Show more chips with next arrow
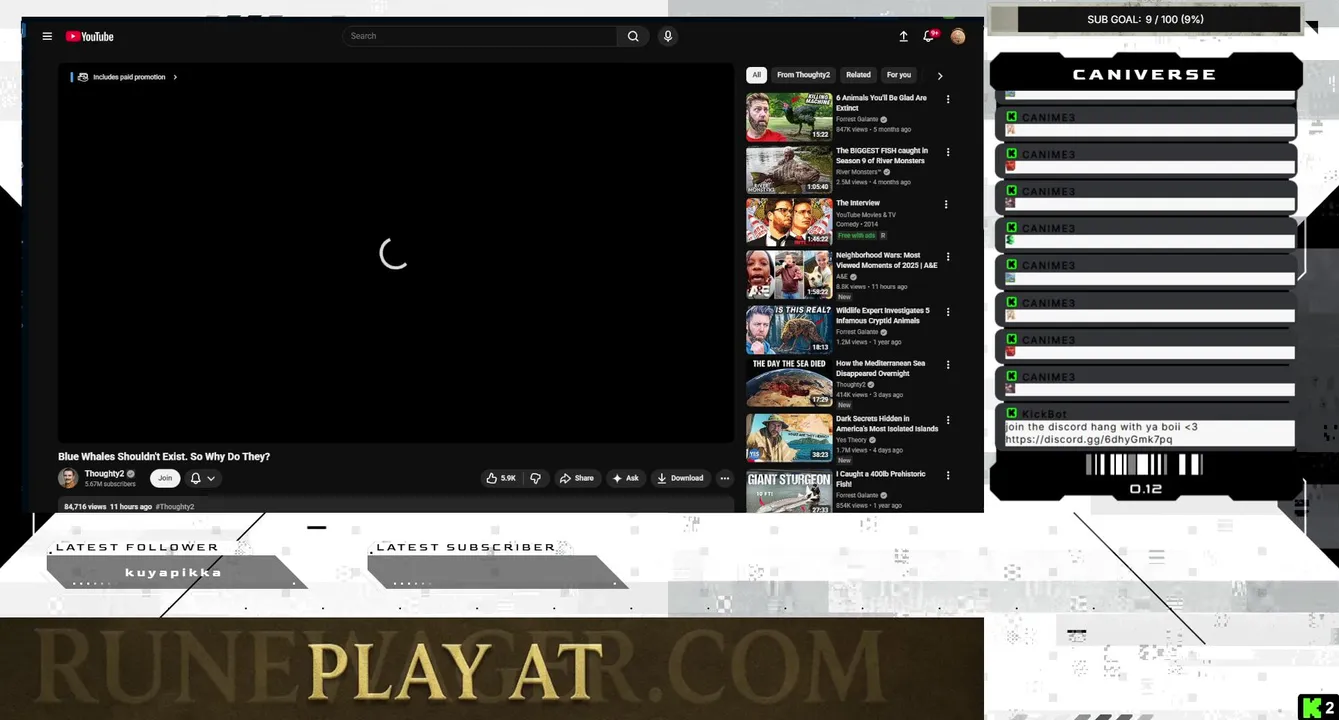 [x=940, y=76]
